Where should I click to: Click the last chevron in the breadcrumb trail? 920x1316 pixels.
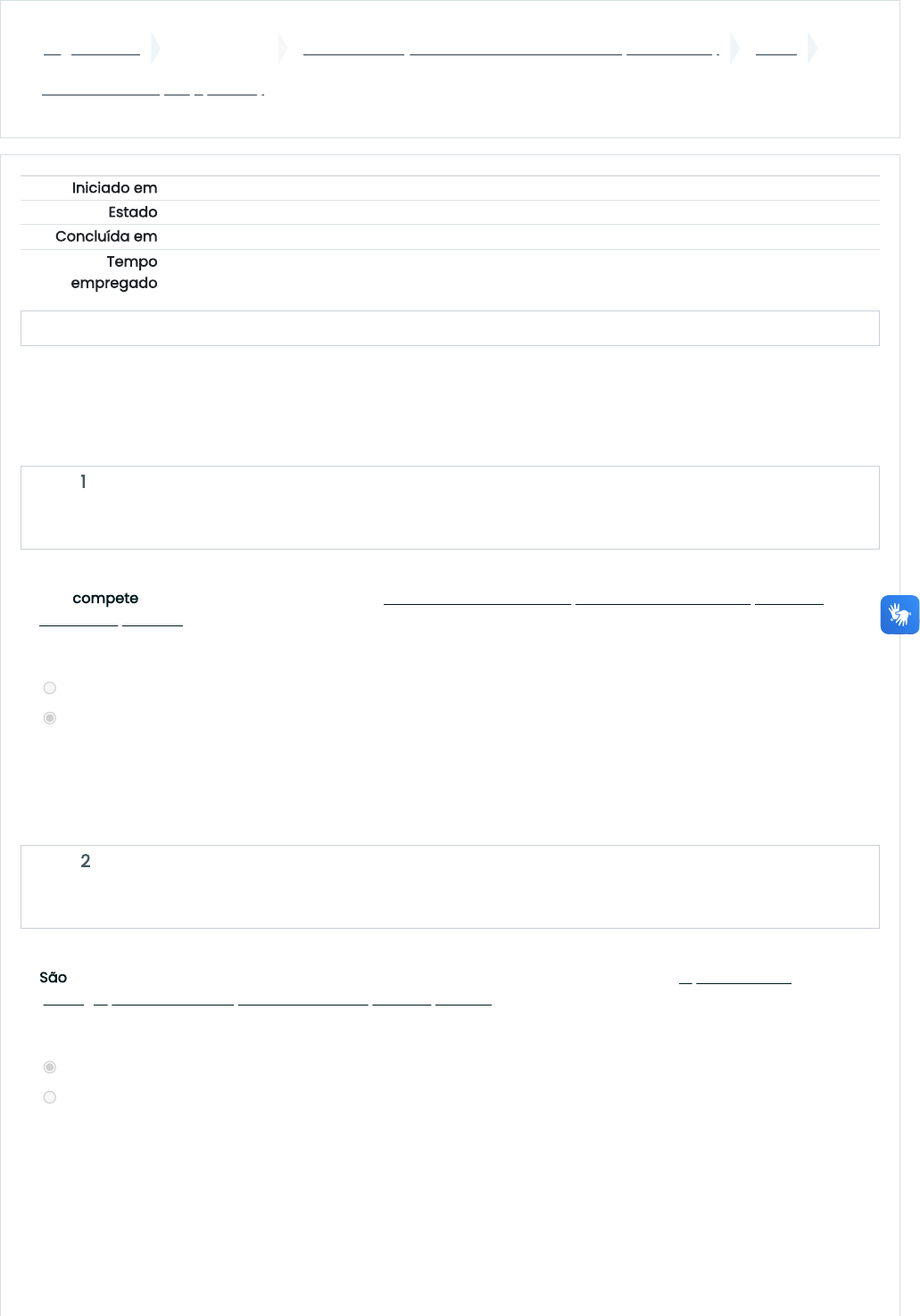point(812,48)
